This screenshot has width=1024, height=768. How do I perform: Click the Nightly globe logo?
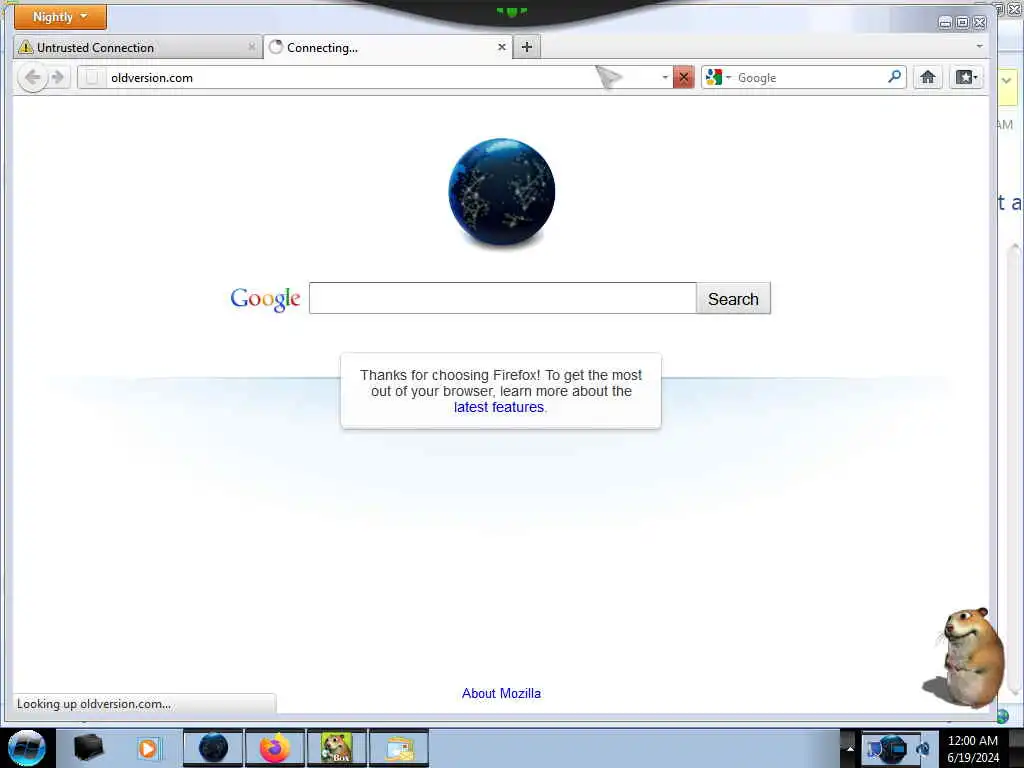point(502,192)
